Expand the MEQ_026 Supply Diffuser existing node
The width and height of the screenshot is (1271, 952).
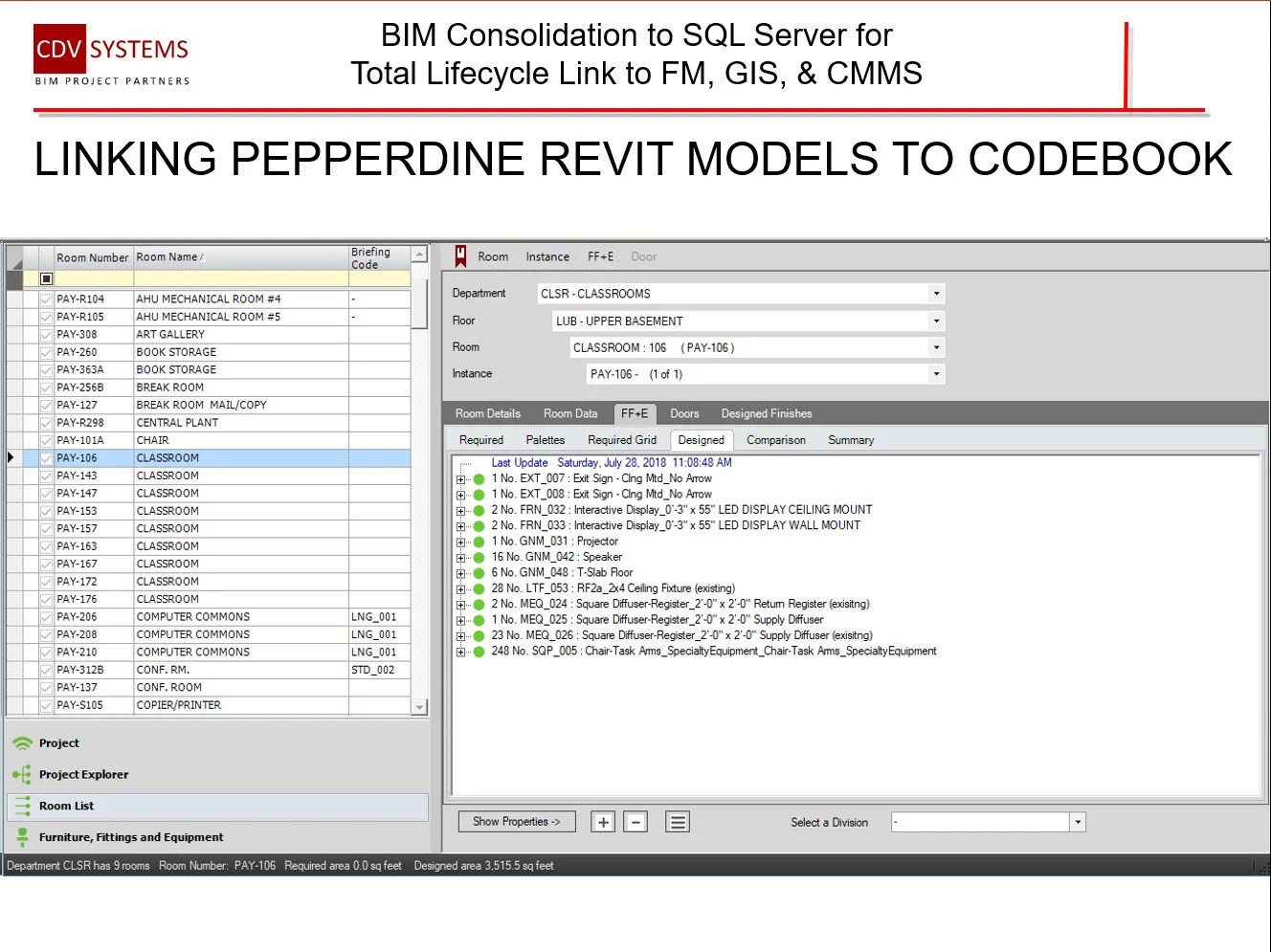pos(460,636)
